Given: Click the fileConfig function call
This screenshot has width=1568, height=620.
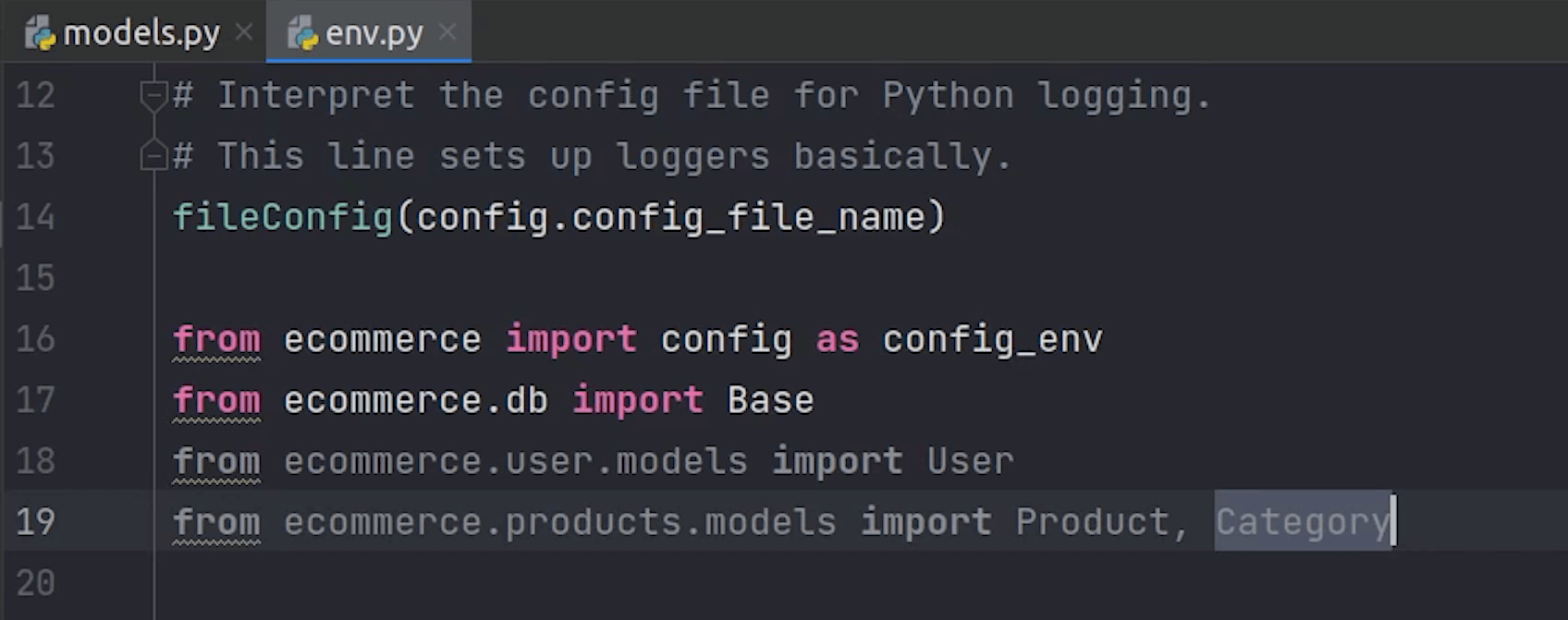Looking at the screenshot, I should (x=283, y=217).
